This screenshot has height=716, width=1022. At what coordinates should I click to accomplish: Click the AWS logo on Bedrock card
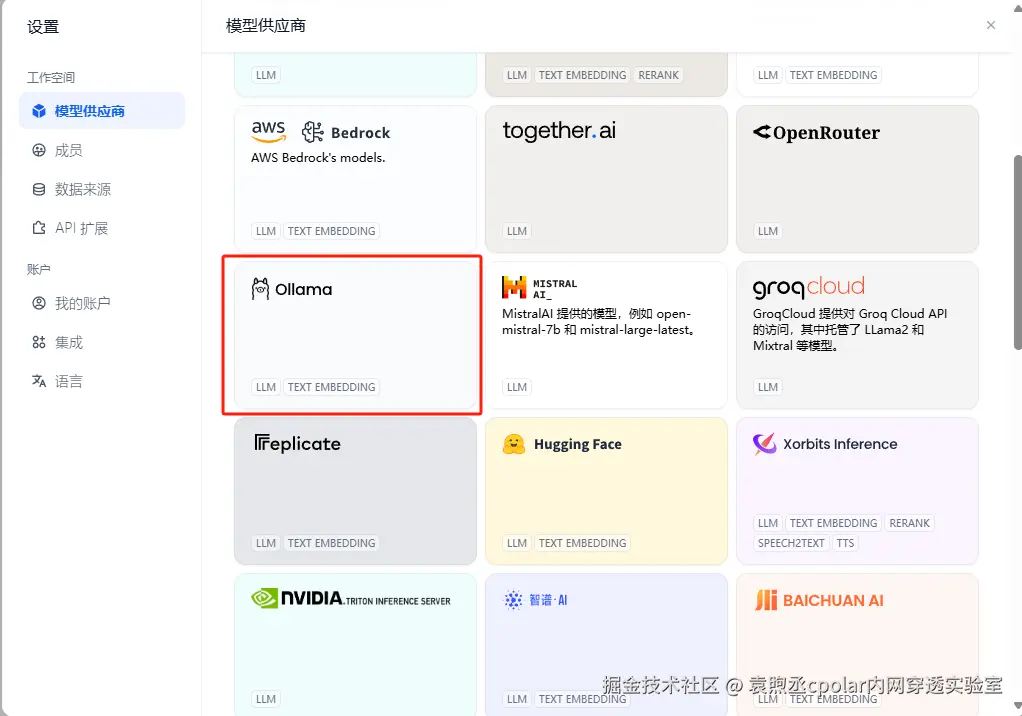pyautogui.click(x=269, y=132)
